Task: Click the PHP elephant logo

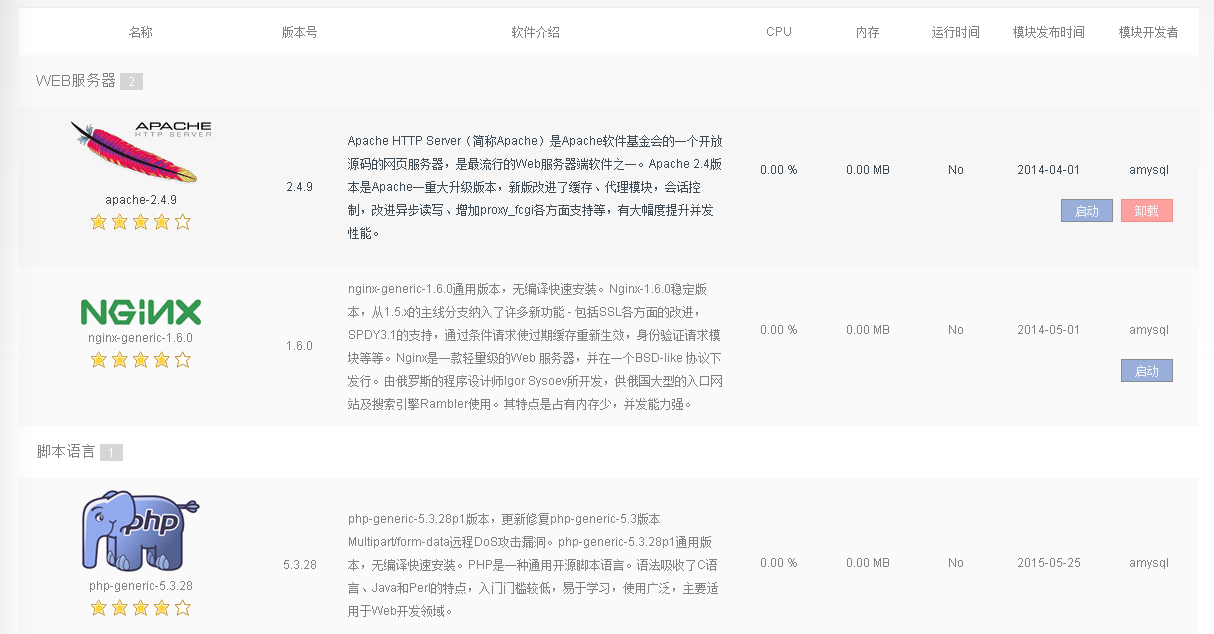Action: [x=140, y=530]
